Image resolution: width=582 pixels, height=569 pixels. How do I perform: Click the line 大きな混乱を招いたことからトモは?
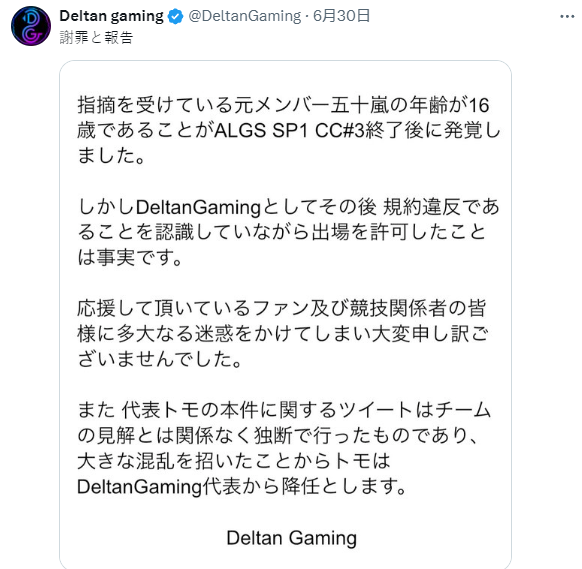pyautogui.click(x=234, y=461)
